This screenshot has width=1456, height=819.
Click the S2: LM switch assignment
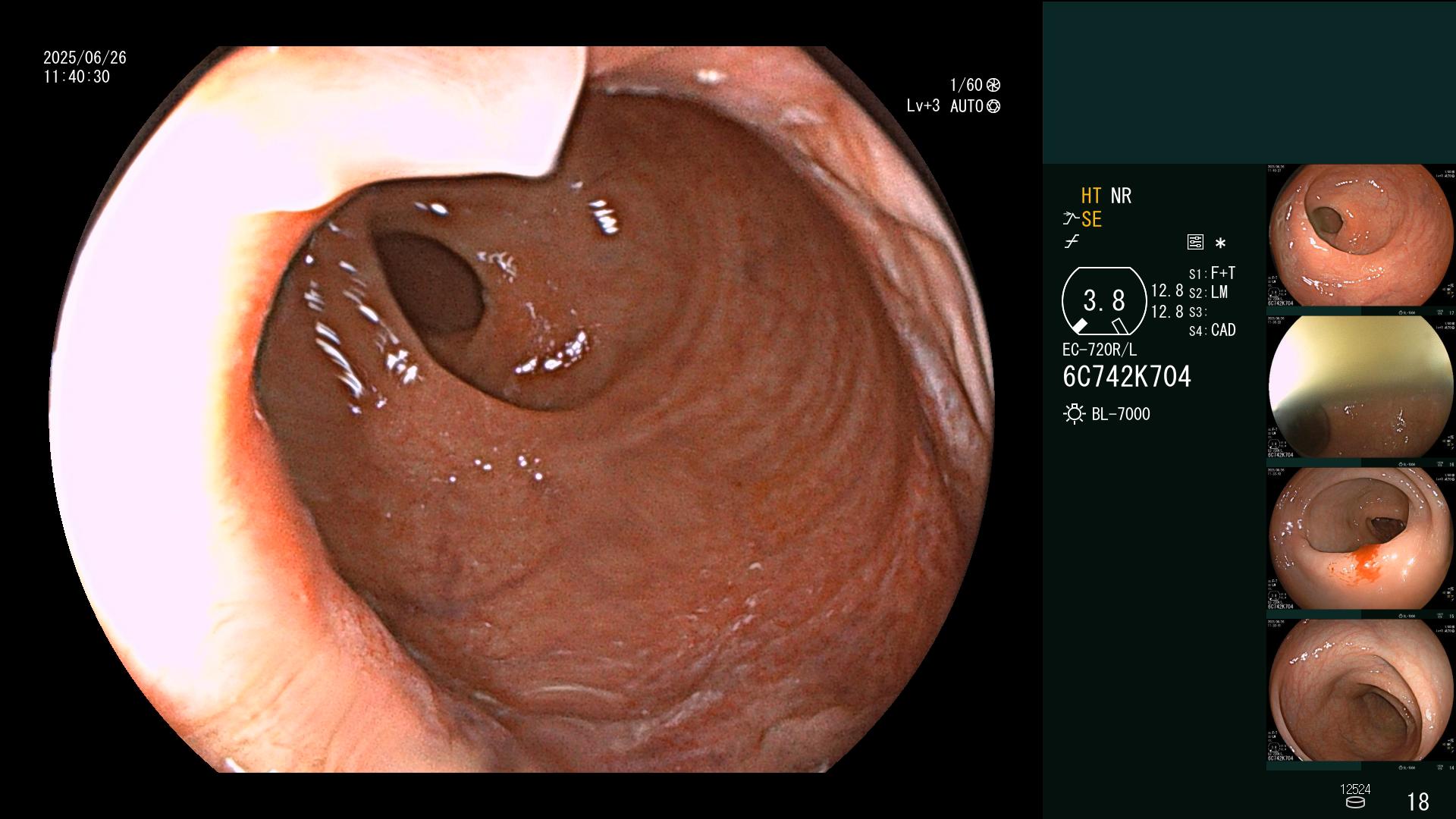[x=1208, y=293]
